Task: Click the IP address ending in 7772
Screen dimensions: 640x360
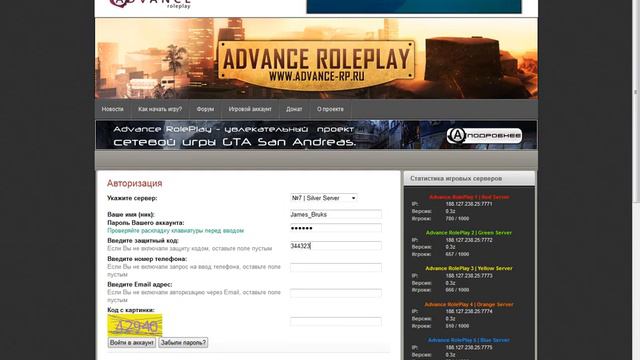Action: (469, 240)
